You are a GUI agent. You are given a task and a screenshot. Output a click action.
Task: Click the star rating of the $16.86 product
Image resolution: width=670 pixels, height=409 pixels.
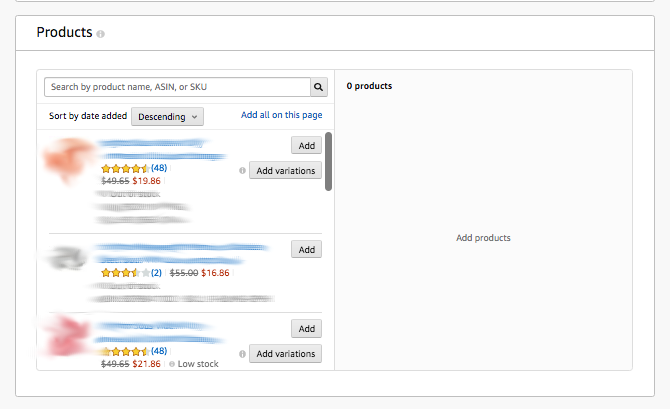point(125,272)
